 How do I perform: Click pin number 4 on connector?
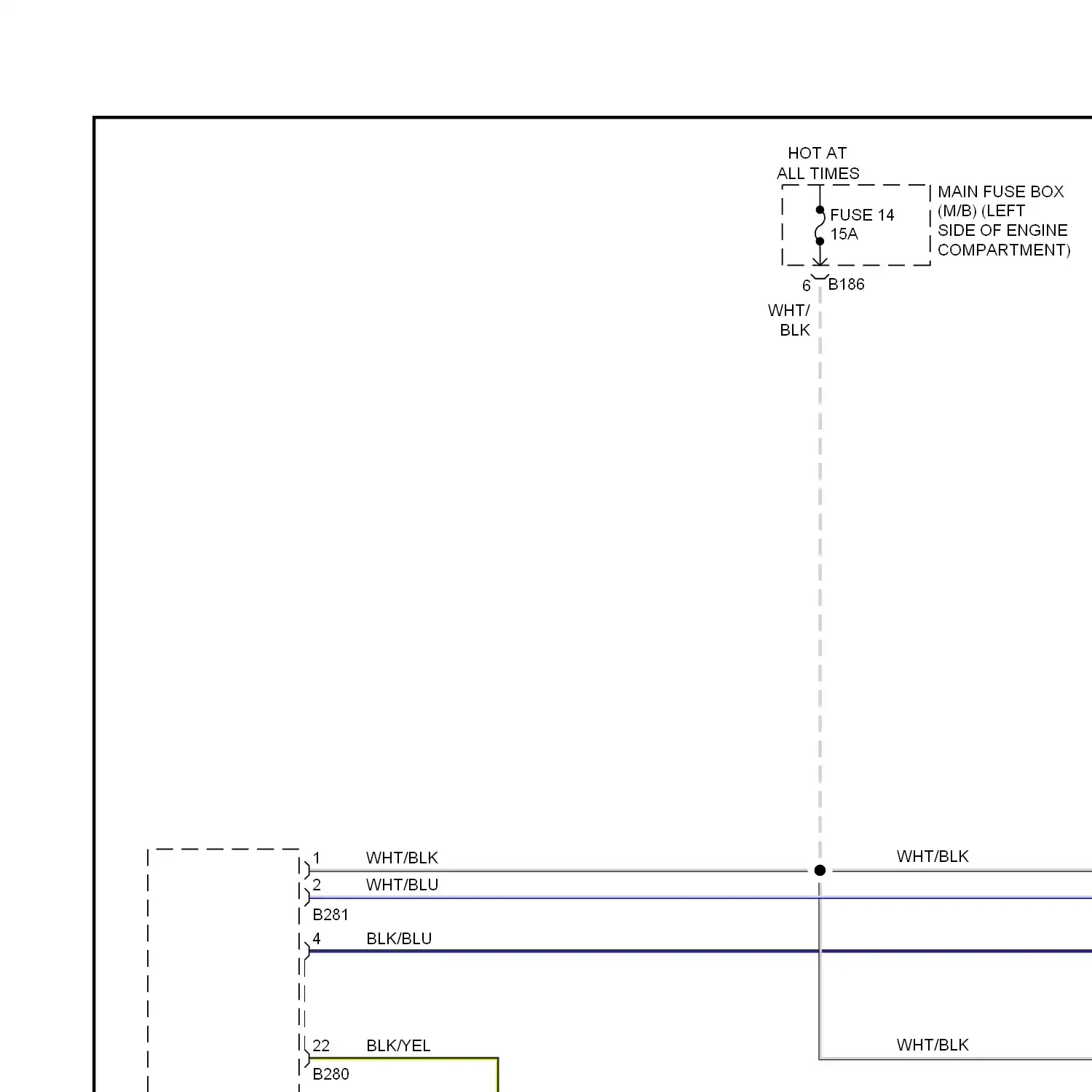(317, 938)
